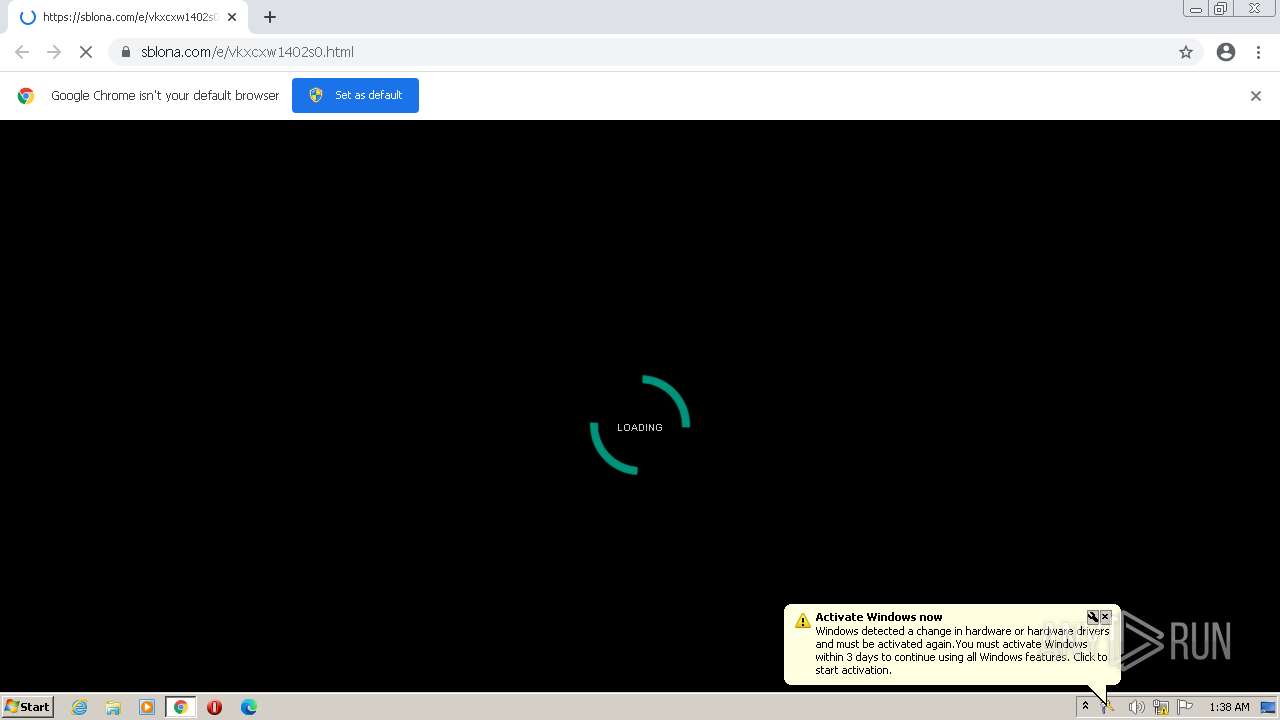Screen dimensions: 1280x720
Task: Open Windows Media Player from taskbar
Action: click(147, 707)
